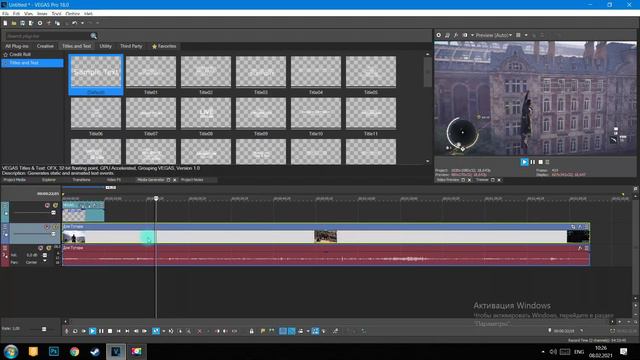Image resolution: width=640 pixels, height=360 pixels.
Task: Open the Favorites tab
Action: point(164,46)
